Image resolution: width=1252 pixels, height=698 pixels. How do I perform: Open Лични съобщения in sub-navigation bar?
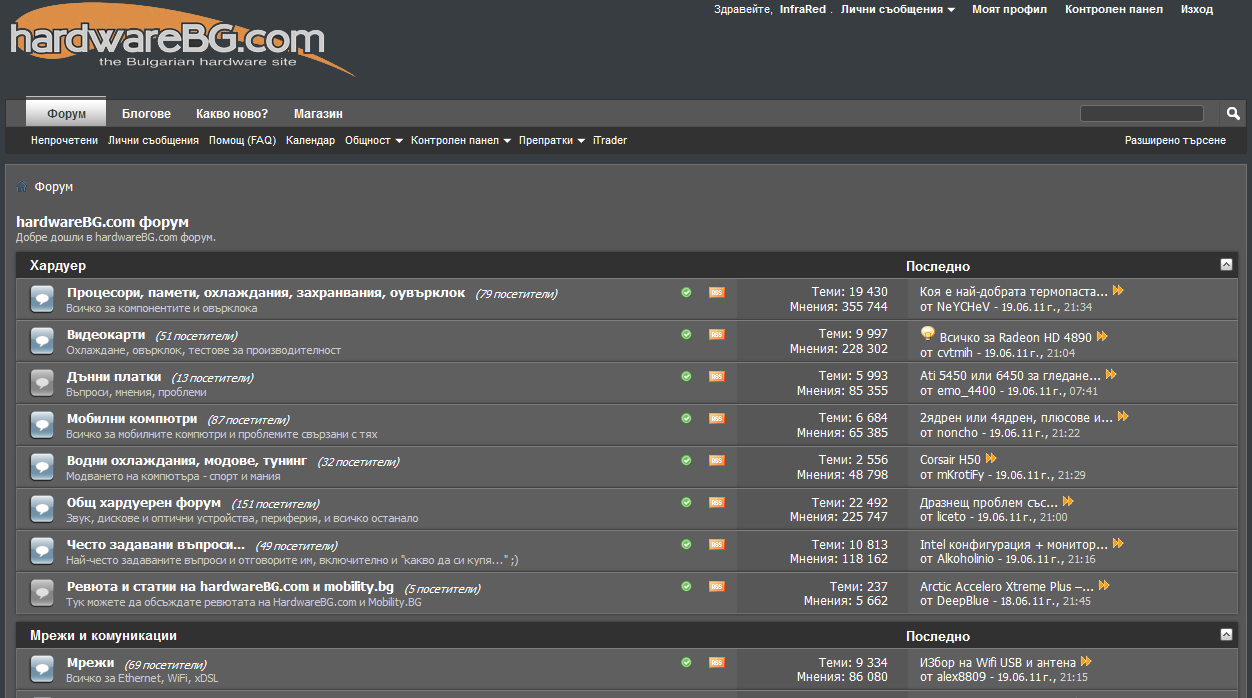[x=154, y=141]
